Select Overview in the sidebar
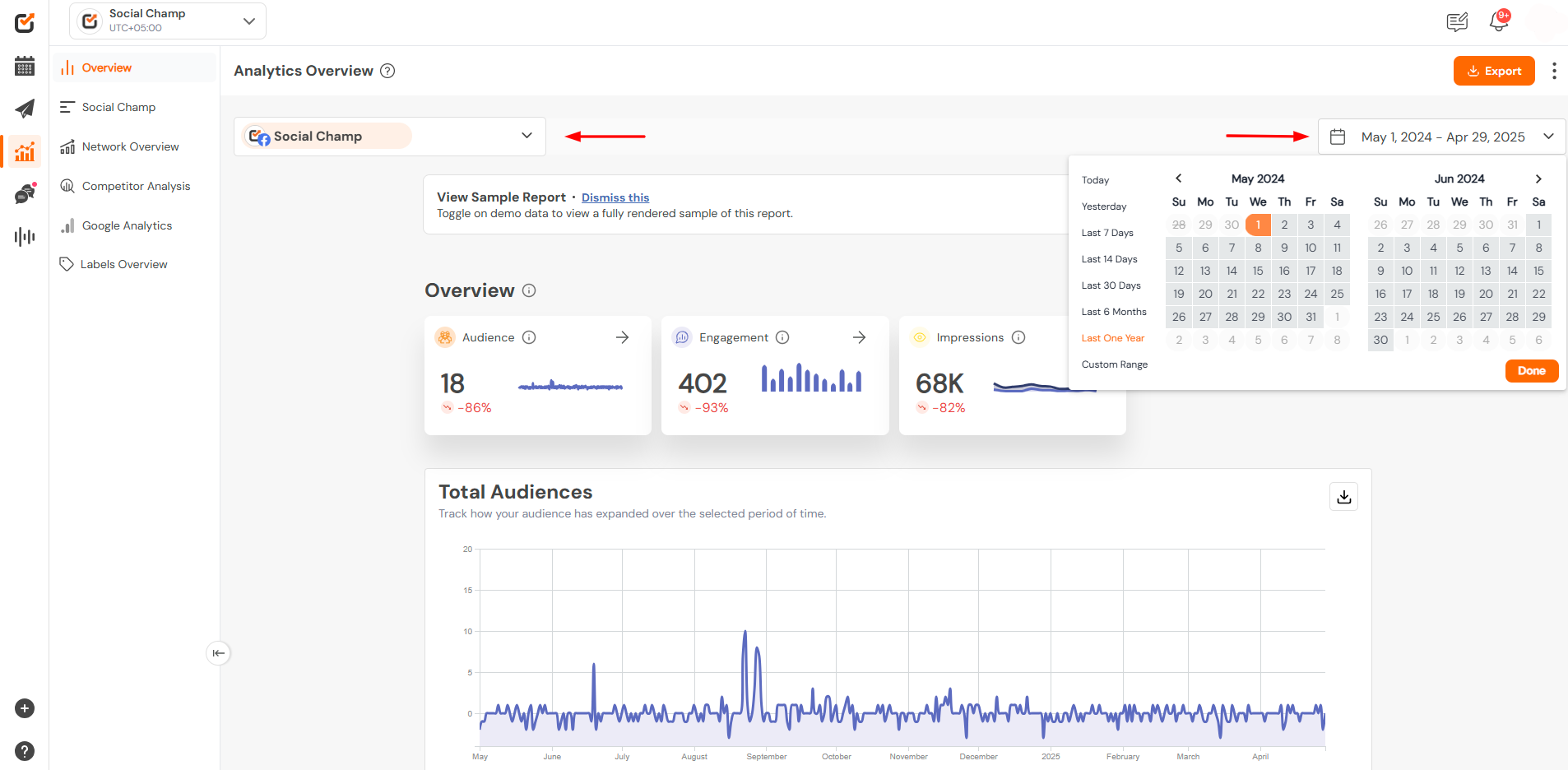 pos(136,67)
